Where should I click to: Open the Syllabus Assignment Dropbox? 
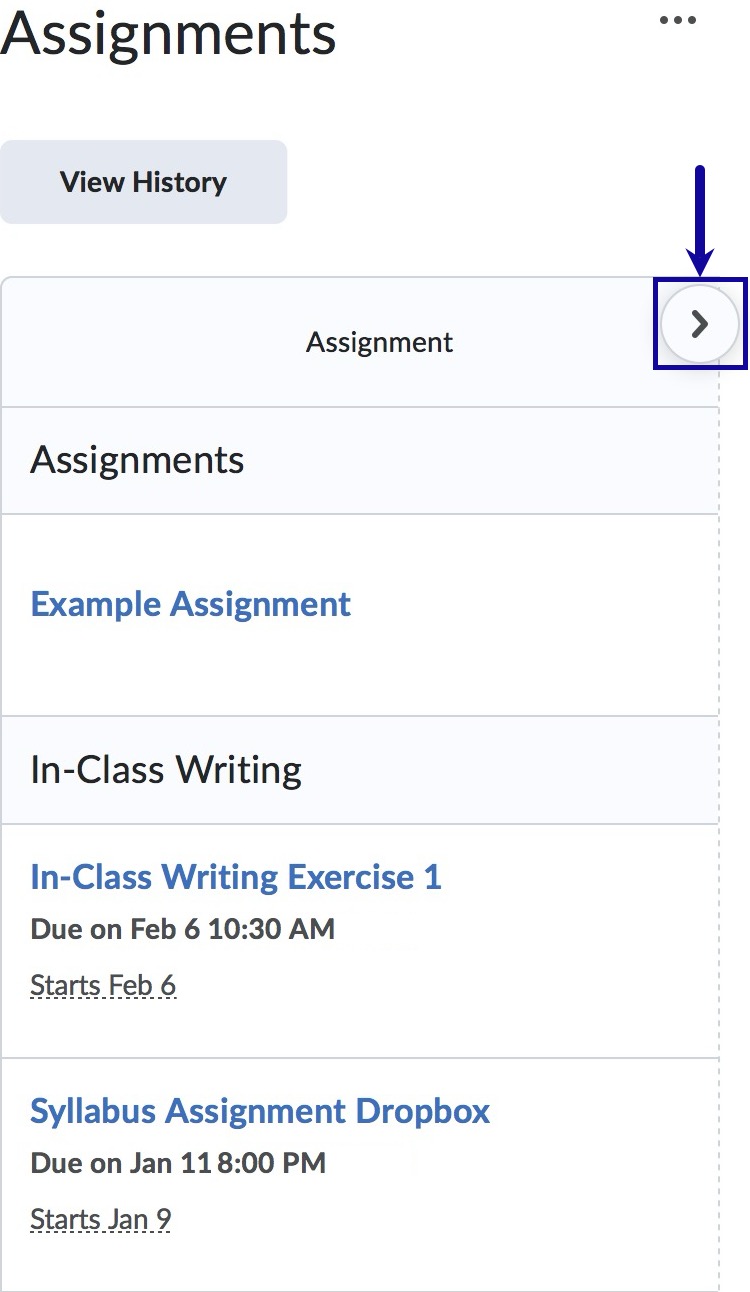[260, 1110]
